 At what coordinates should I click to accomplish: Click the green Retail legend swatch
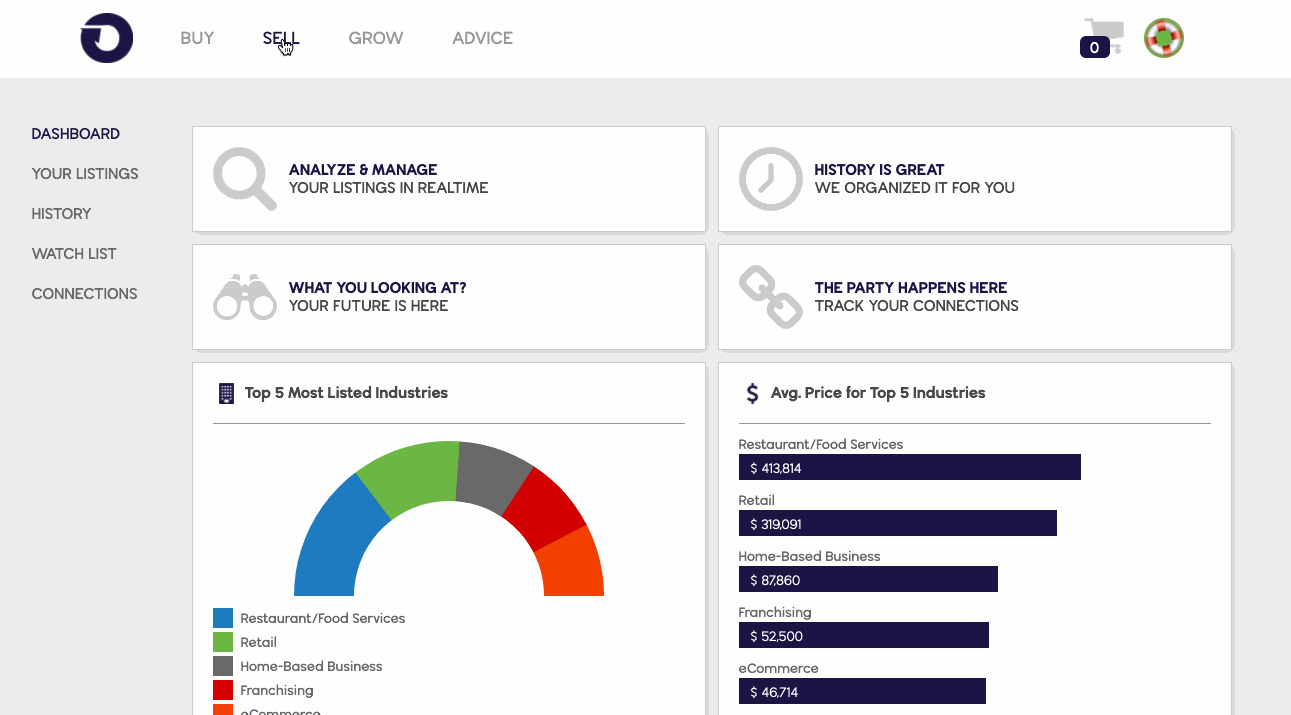(x=223, y=642)
